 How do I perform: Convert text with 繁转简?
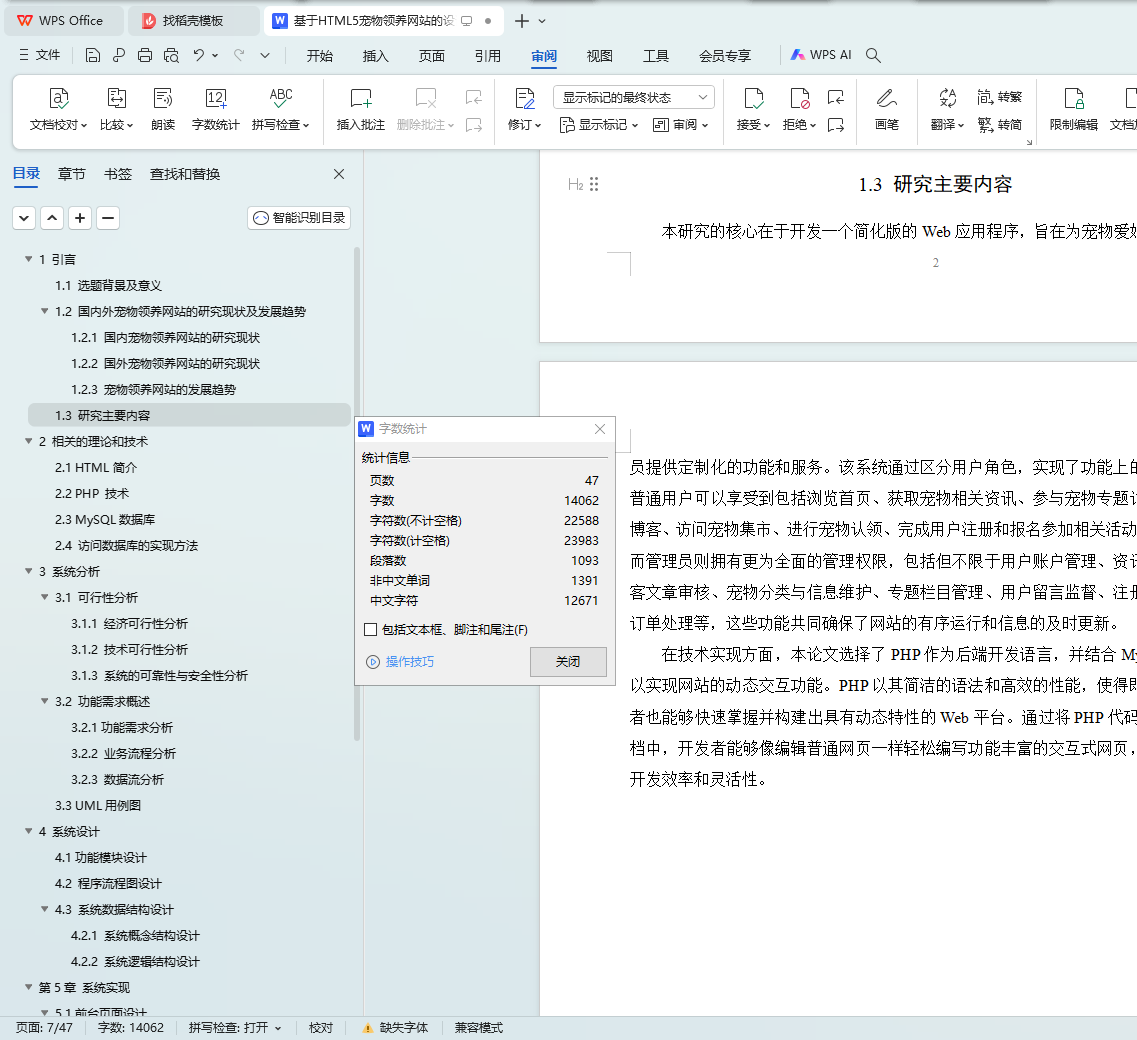tap(999, 125)
